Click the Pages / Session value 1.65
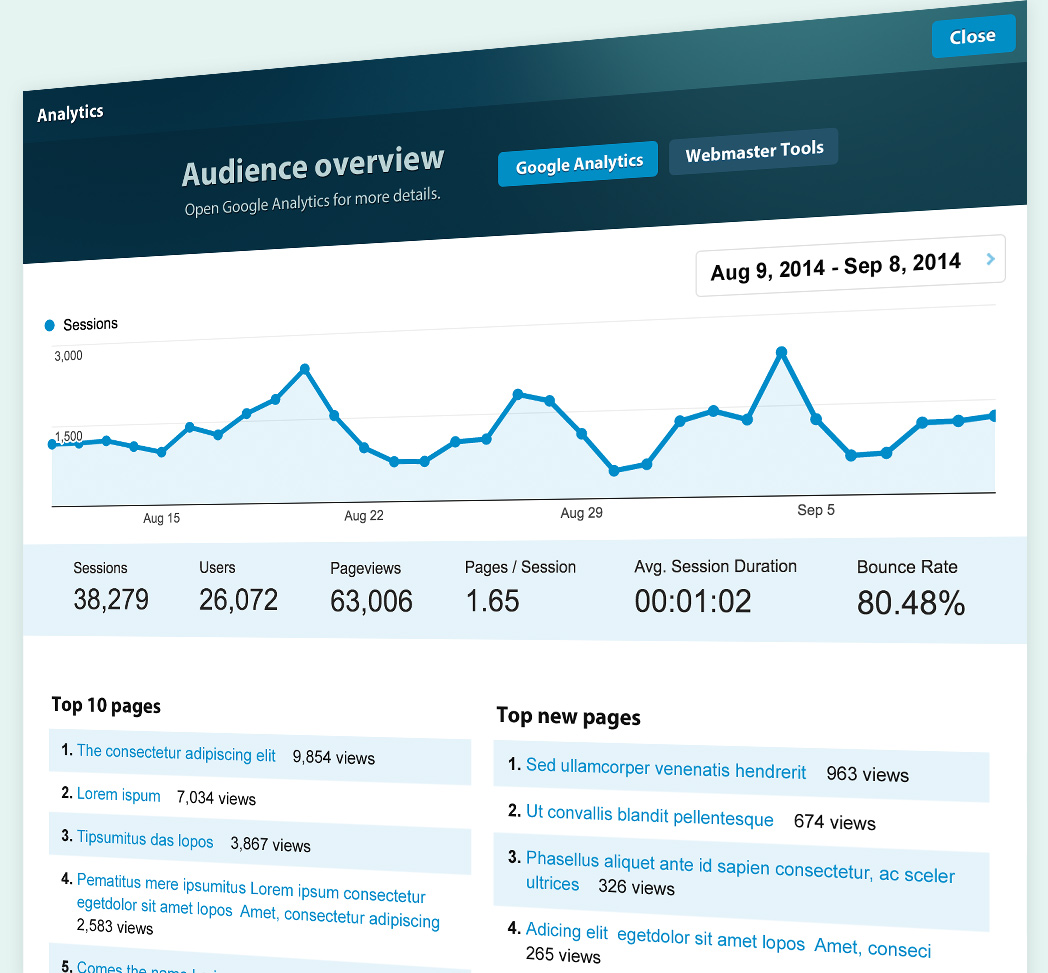The width and height of the screenshot is (1048, 973). coord(492,601)
